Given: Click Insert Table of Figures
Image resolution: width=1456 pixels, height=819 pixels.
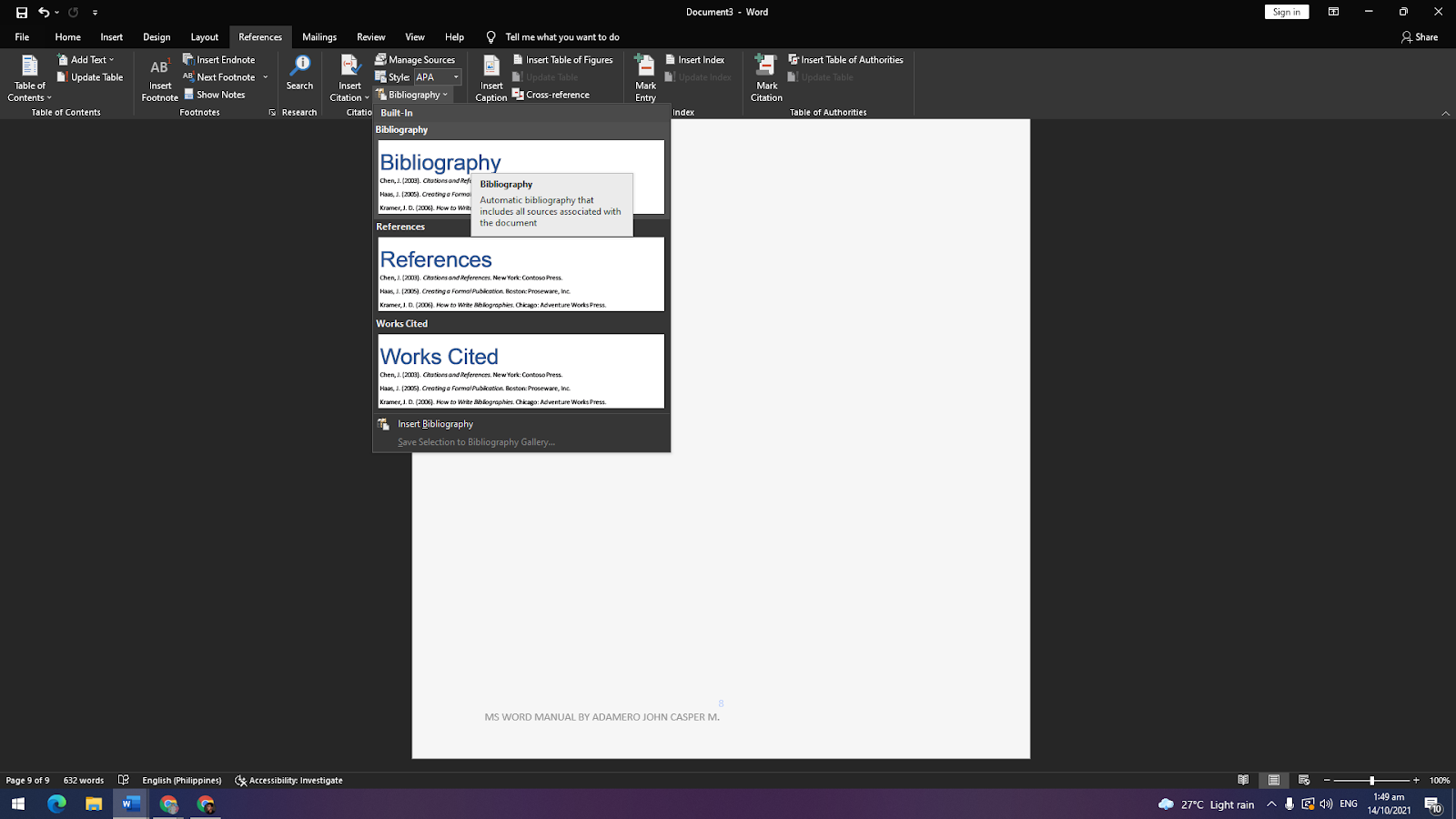Looking at the screenshot, I should 562,59.
